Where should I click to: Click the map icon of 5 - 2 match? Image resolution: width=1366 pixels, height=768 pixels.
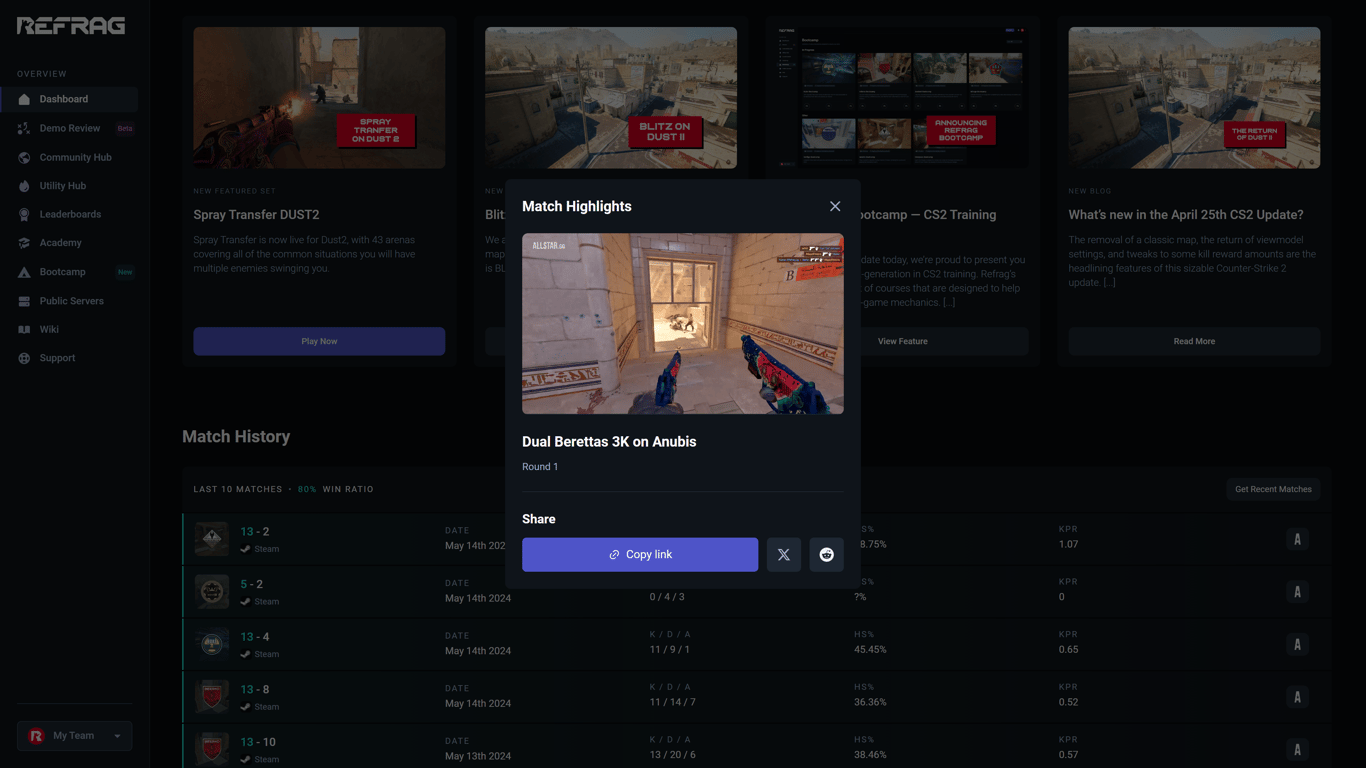click(212, 592)
